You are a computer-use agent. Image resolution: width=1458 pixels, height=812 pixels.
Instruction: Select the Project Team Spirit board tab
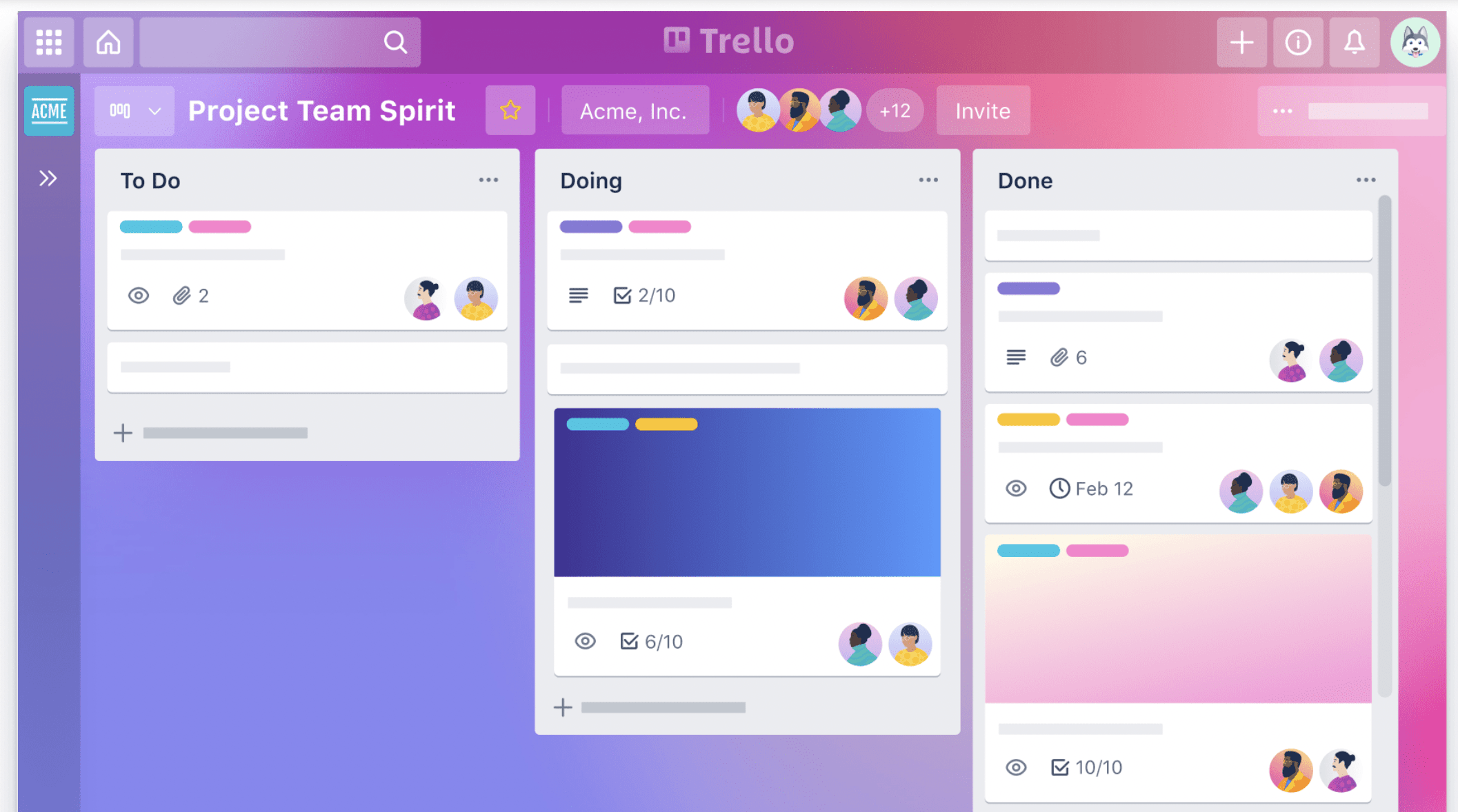[321, 111]
